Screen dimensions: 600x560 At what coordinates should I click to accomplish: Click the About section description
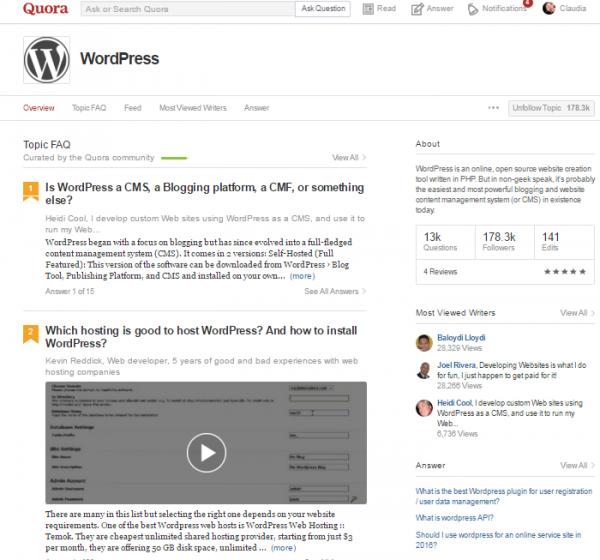click(505, 189)
